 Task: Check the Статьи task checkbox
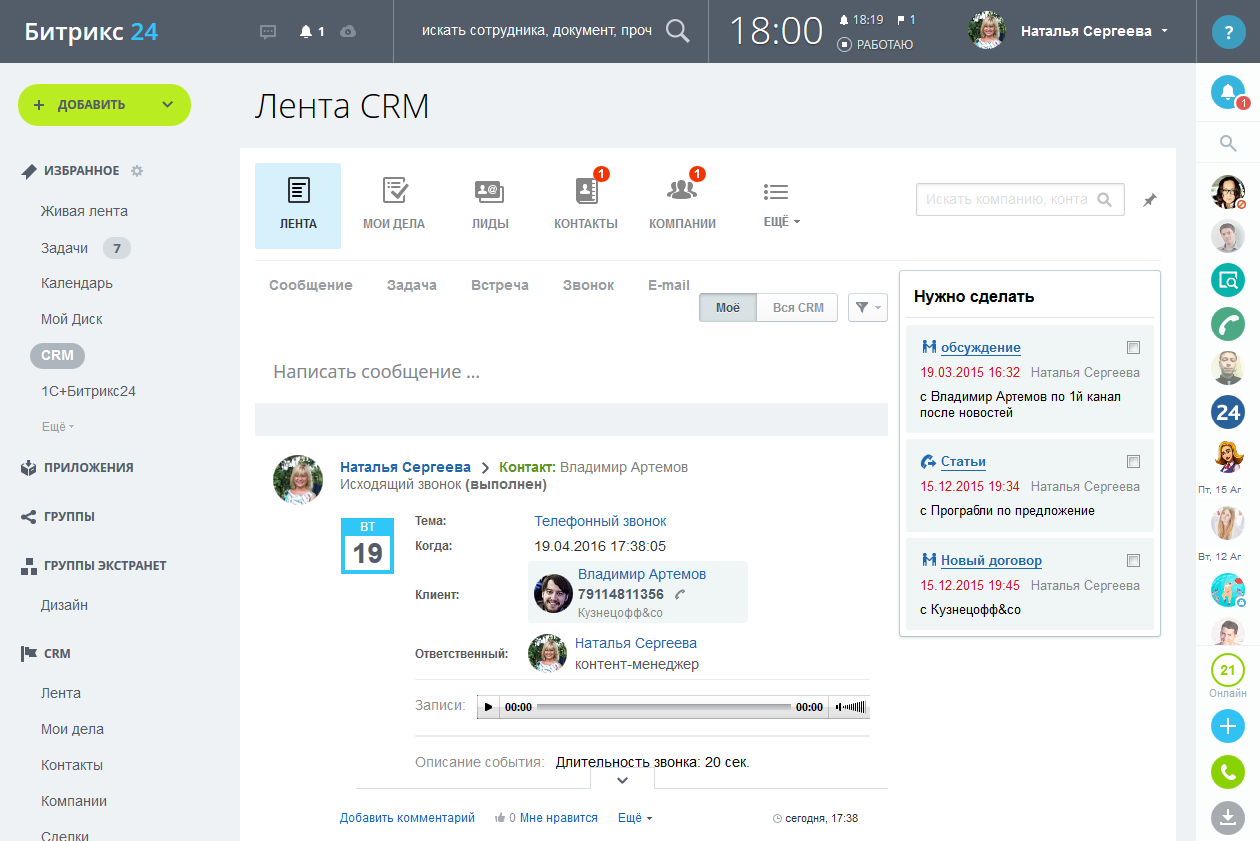click(x=1133, y=462)
